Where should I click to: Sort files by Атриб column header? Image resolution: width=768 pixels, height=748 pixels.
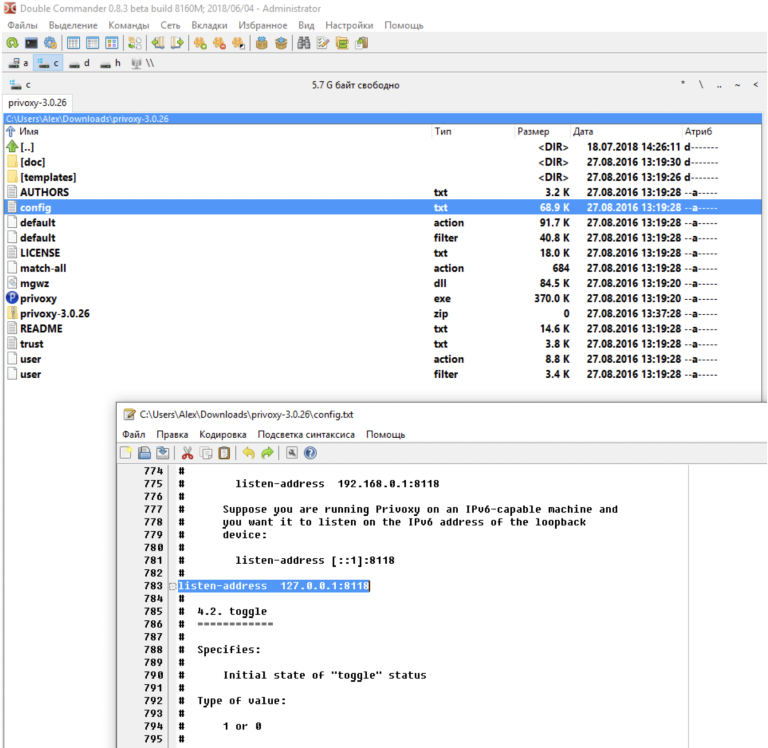pyautogui.click(x=698, y=131)
